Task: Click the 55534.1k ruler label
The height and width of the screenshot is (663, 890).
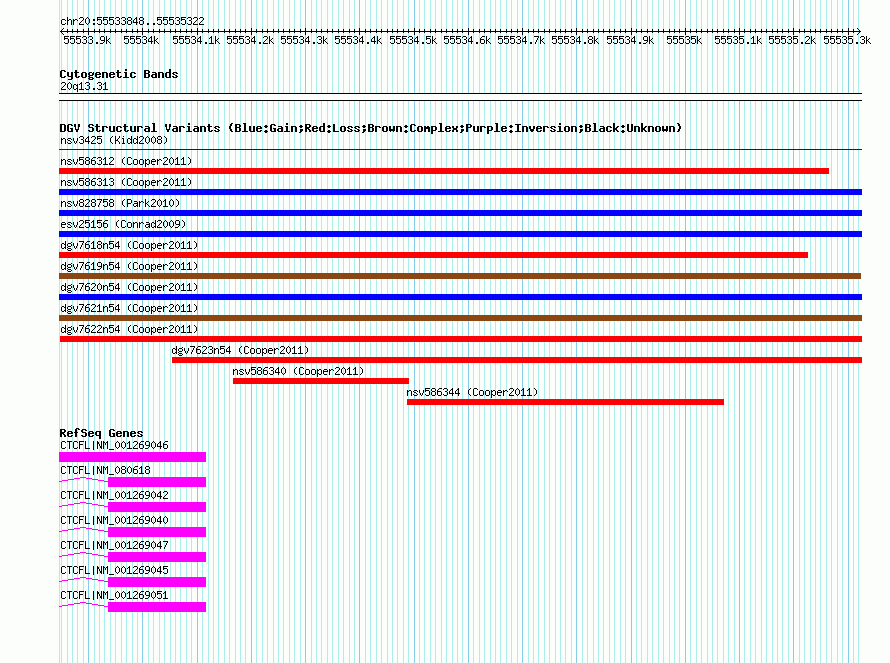Action: click(195, 40)
